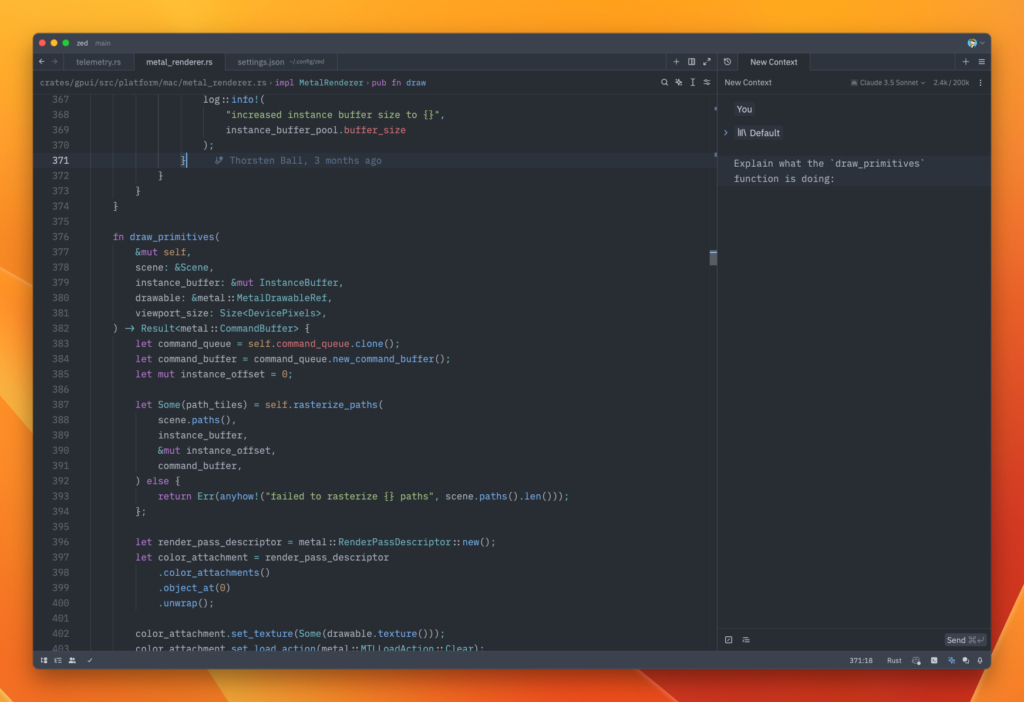Click the editor scrollbar thumb
Screen dimensions: 1024x702
pos(713,258)
